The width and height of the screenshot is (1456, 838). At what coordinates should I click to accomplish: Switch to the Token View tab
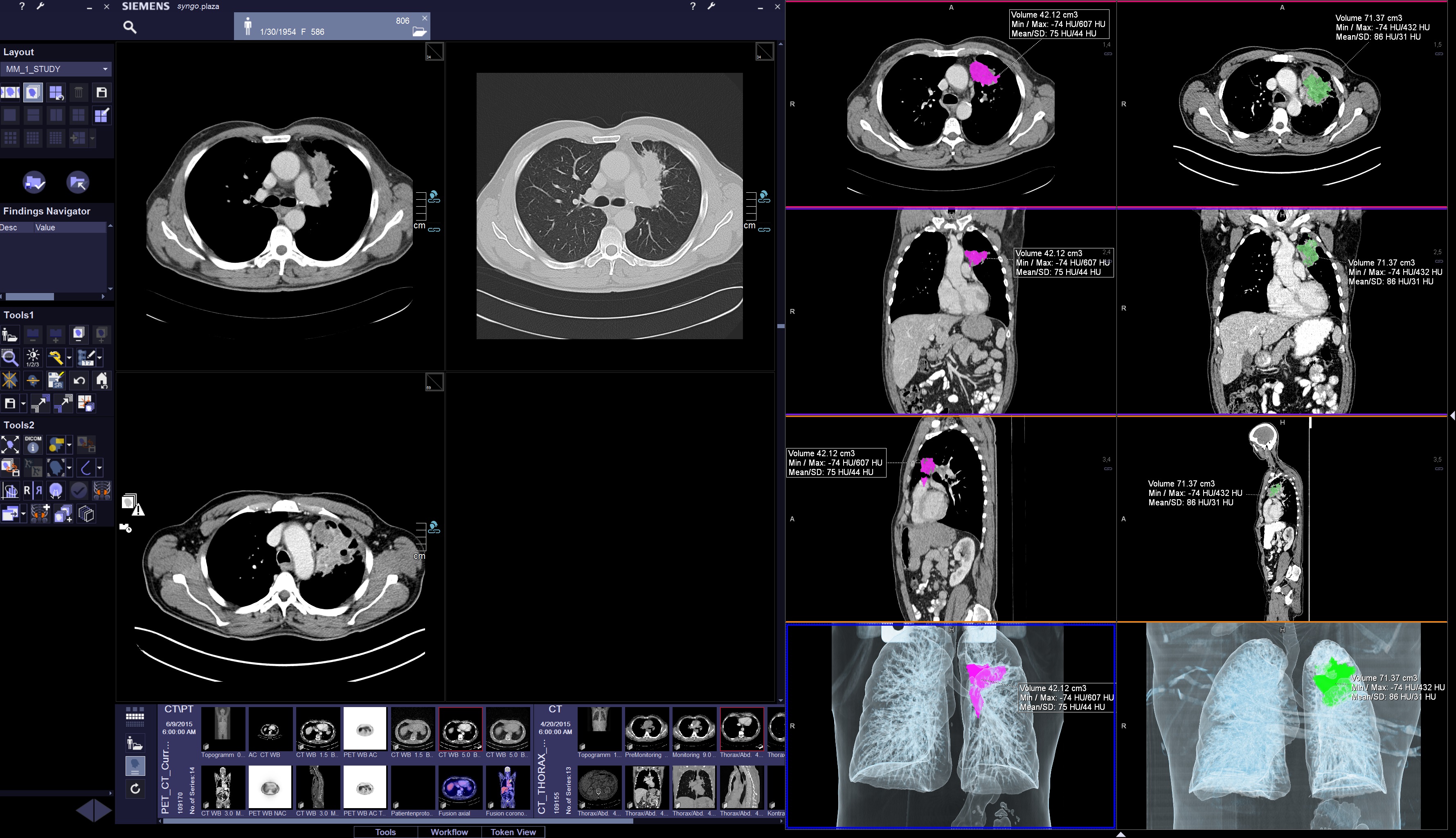(513, 832)
